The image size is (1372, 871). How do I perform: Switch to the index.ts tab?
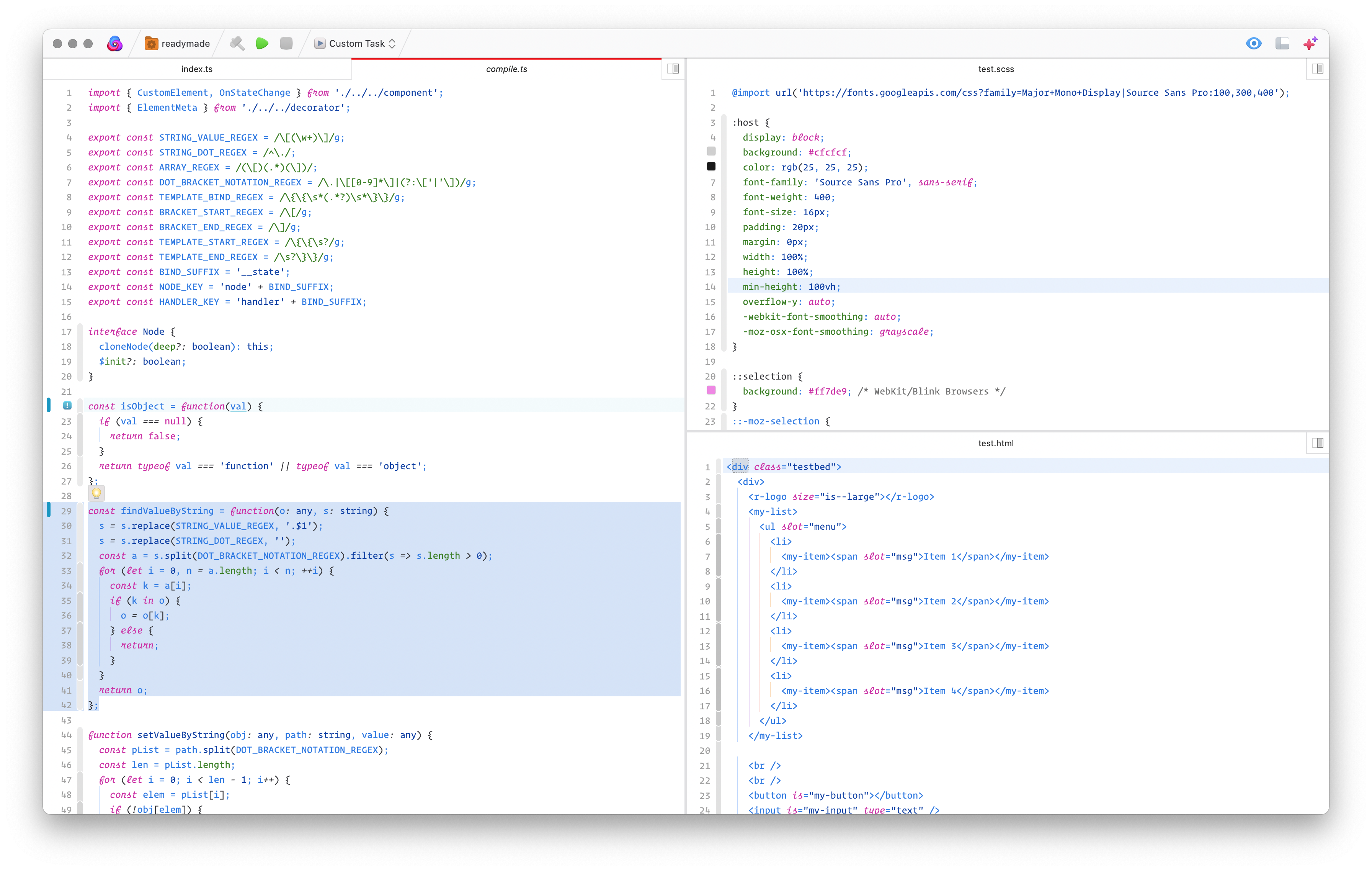[196, 69]
